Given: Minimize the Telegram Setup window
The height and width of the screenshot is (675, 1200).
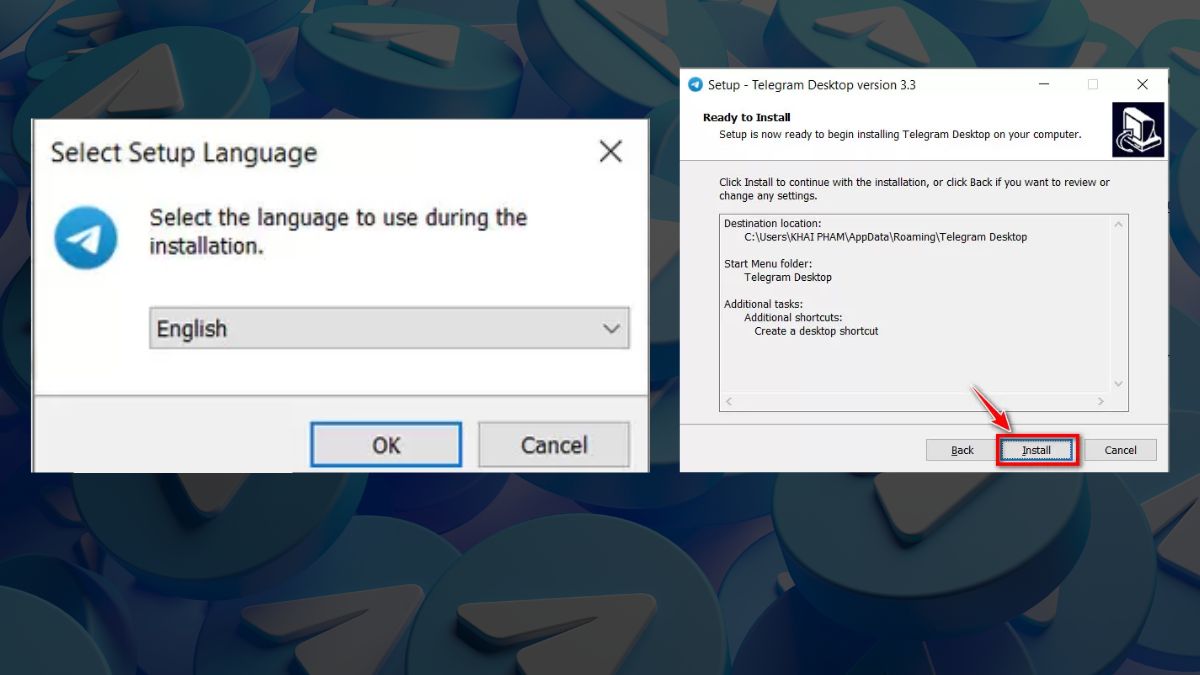Looking at the screenshot, I should pyautogui.click(x=1043, y=85).
